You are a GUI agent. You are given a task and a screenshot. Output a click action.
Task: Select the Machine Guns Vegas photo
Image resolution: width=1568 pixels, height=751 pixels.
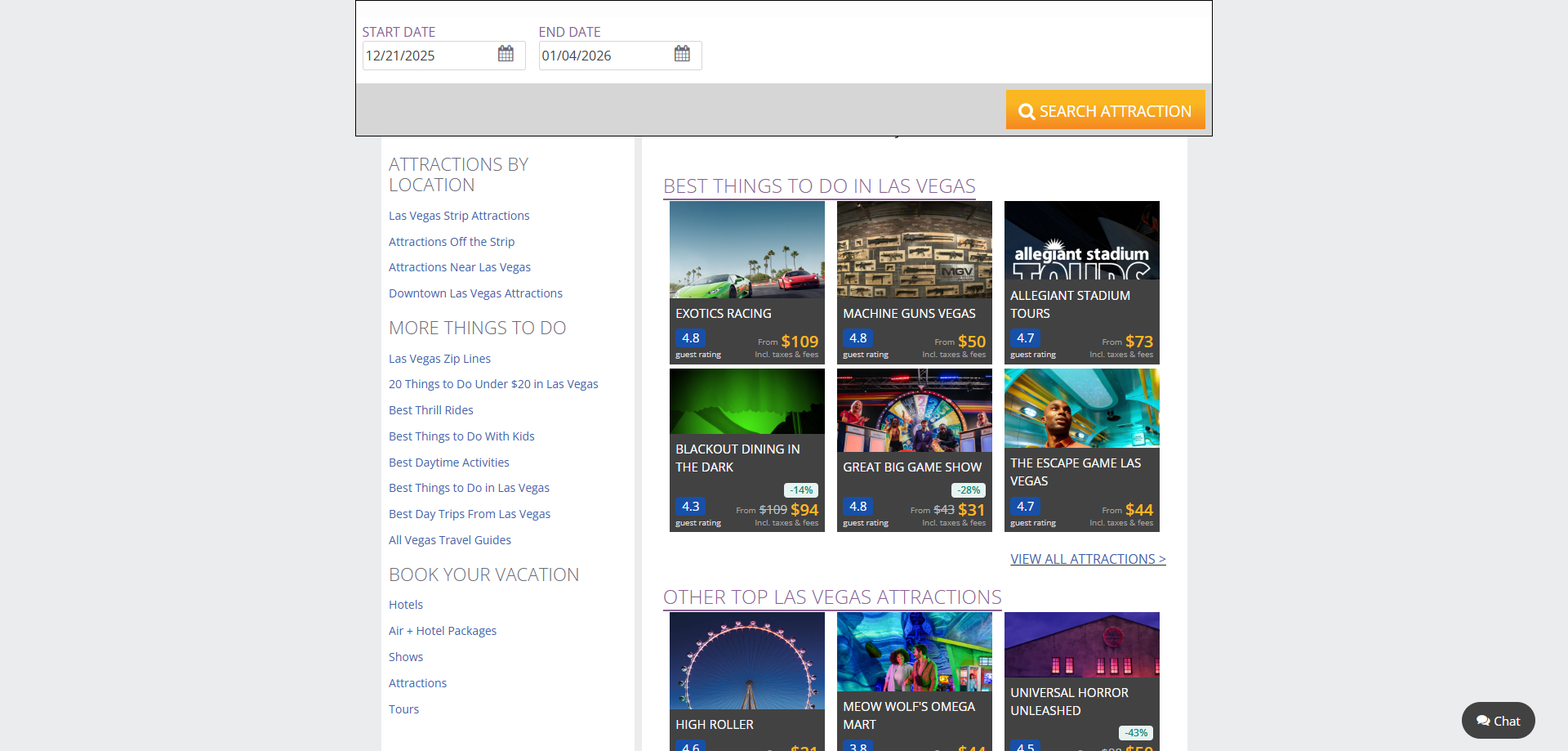coord(914,250)
